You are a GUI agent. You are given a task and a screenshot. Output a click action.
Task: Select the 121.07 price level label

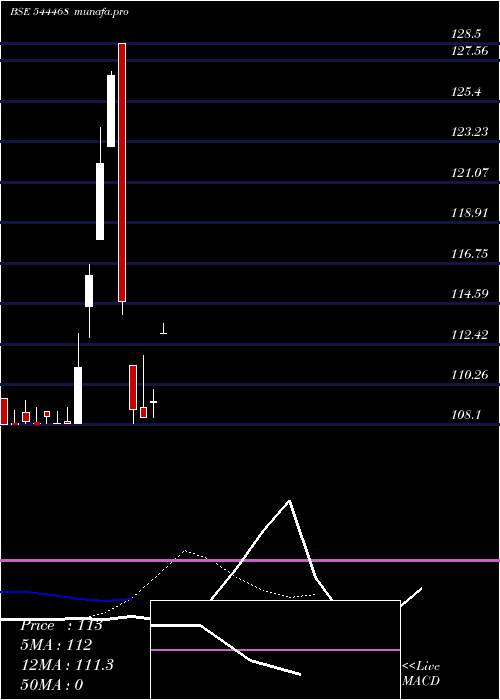point(470,172)
